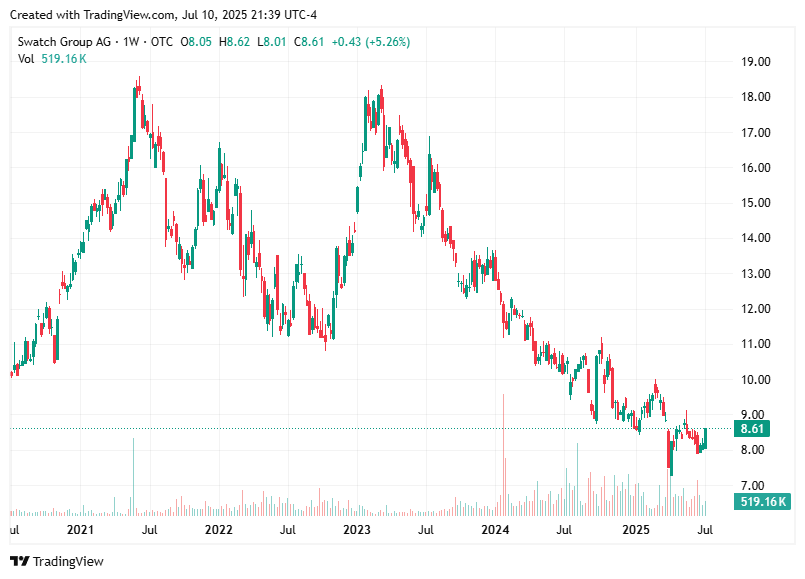Screen dimensions: 805x579
Task: Click the Jul label after 2025
Action: pyautogui.click(x=705, y=530)
